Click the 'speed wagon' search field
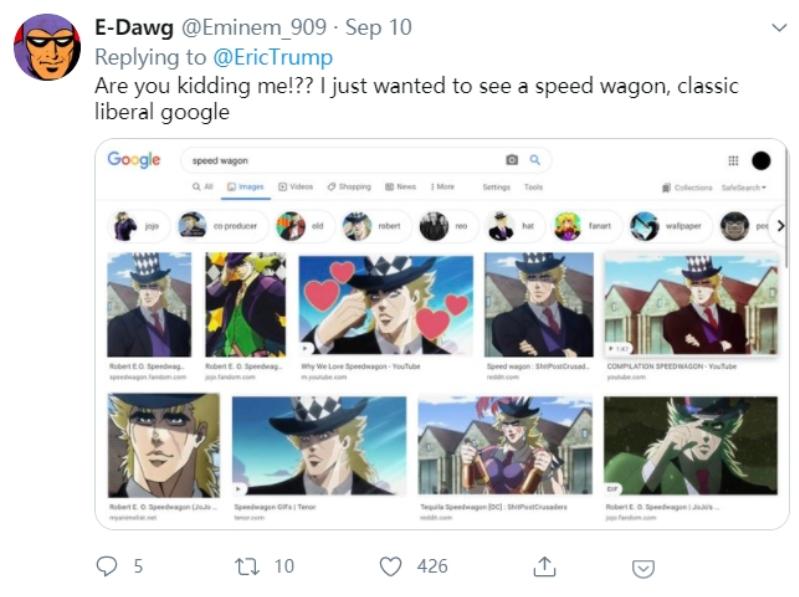 340,160
